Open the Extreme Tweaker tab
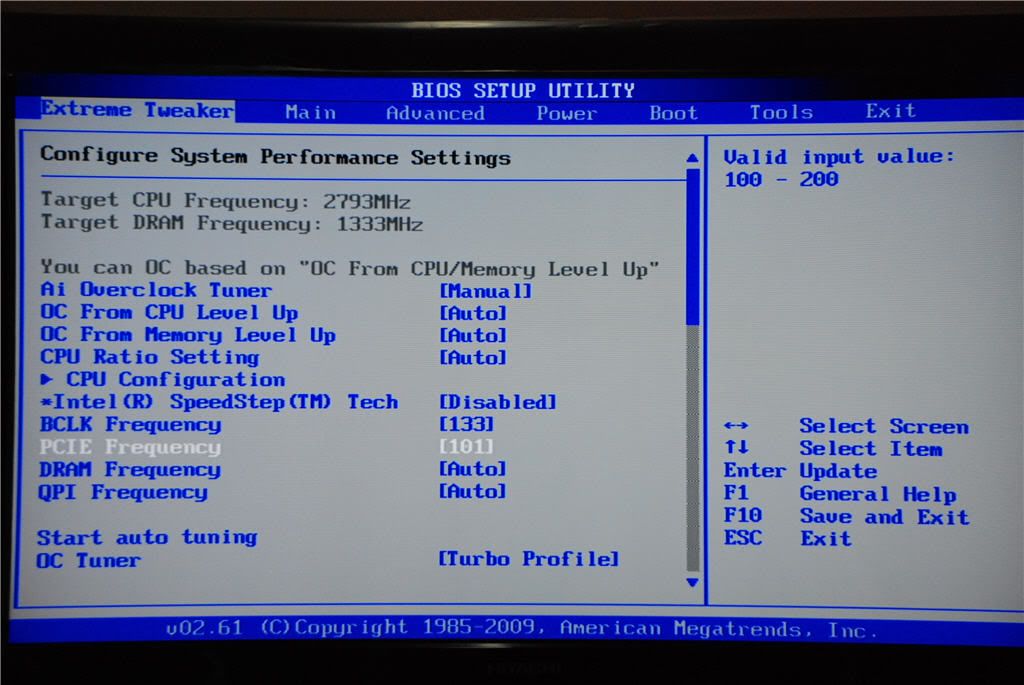Image resolution: width=1024 pixels, height=685 pixels. (137, 110)
